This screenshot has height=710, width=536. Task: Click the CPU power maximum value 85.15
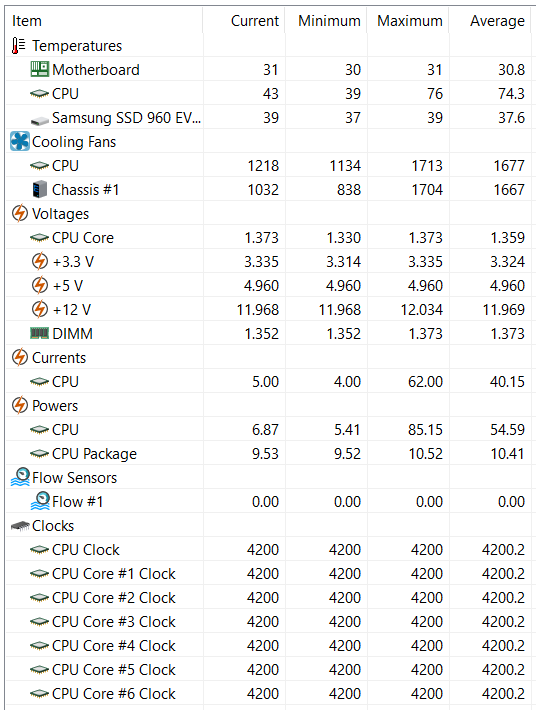425,430
